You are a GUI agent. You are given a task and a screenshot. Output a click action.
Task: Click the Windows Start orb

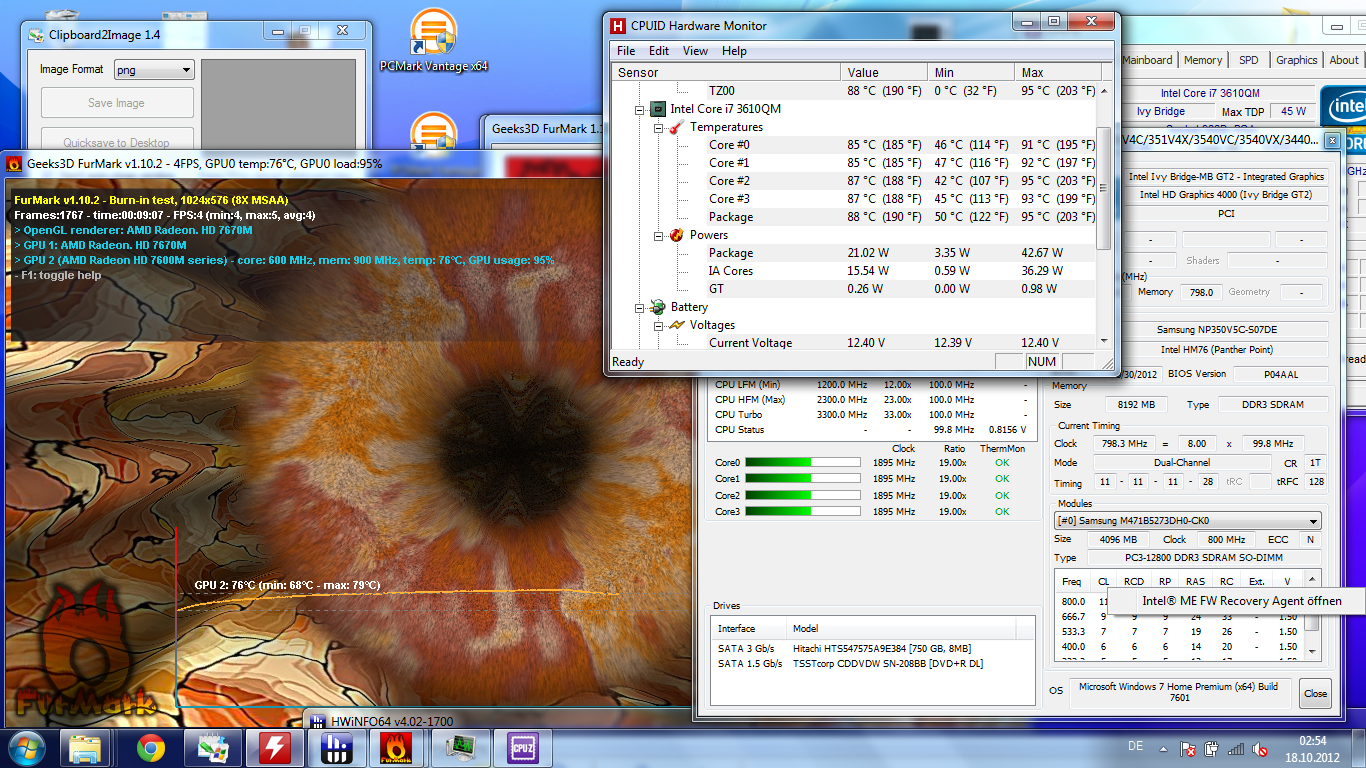point(27,748)
